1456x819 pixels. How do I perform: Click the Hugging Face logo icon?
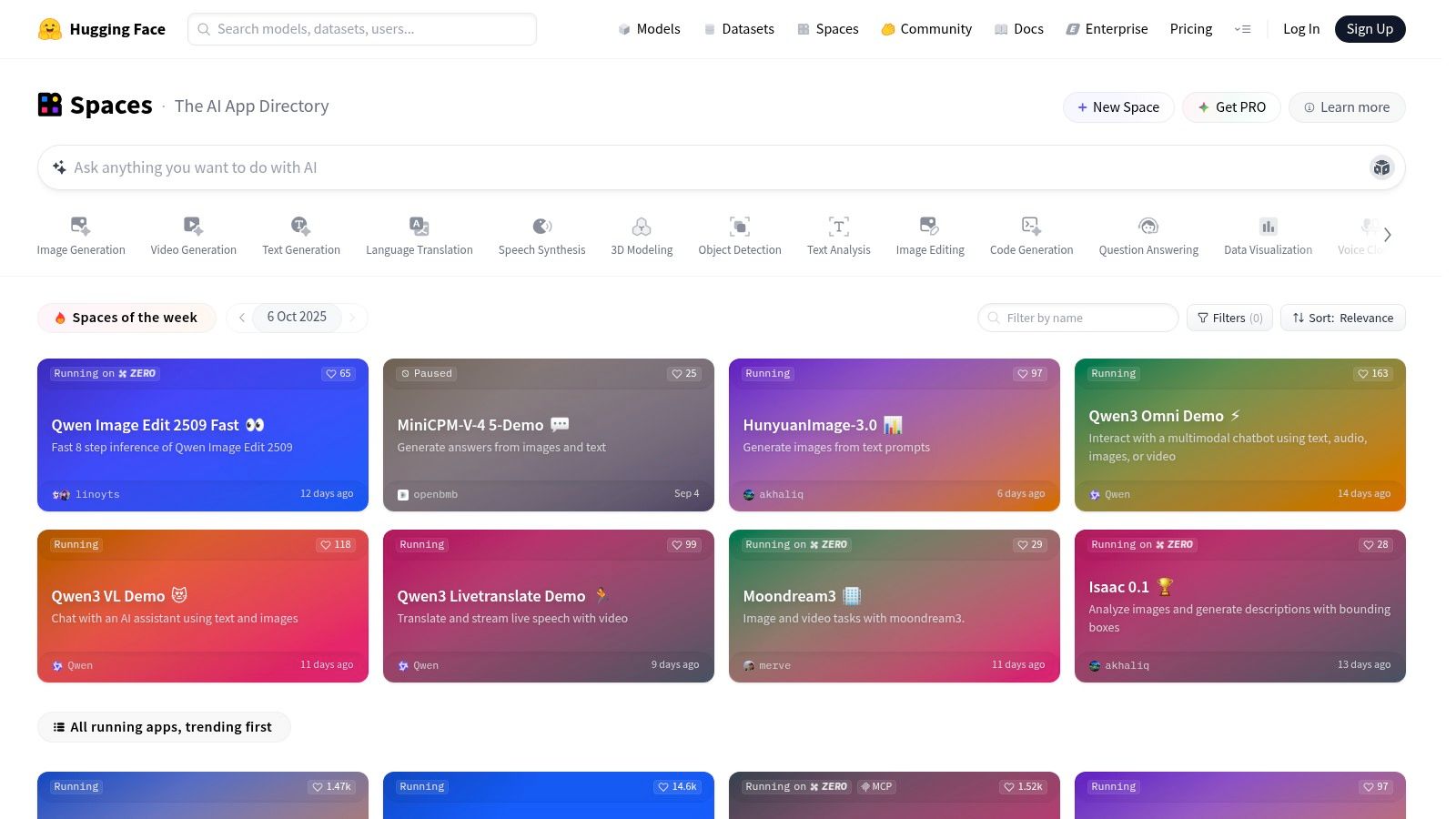[x=50, y=29]
